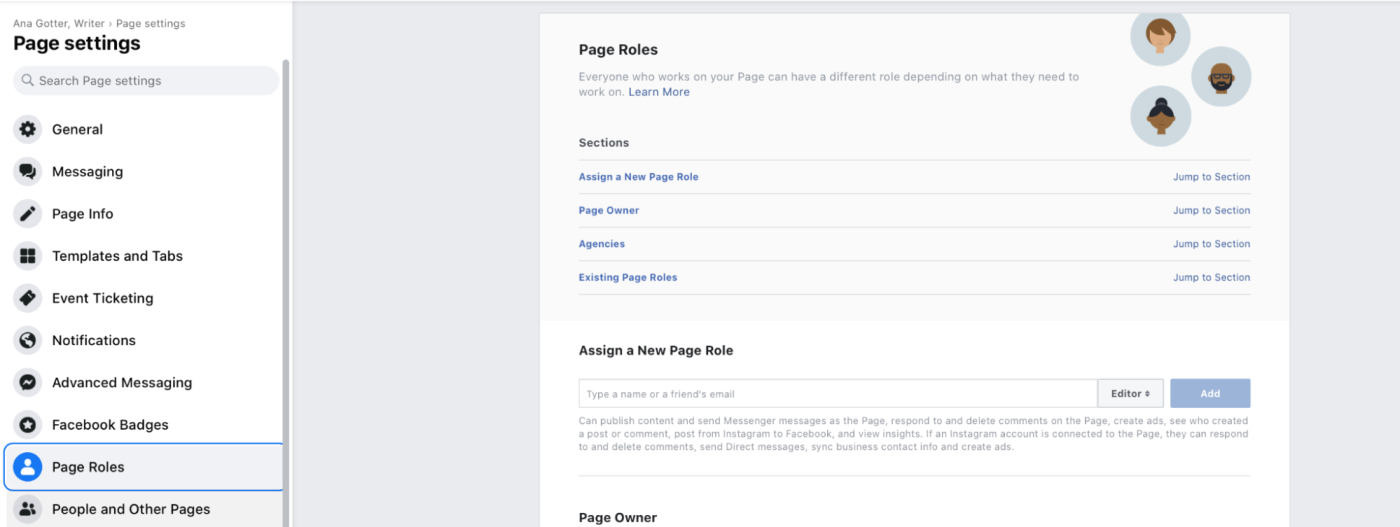Image resolution: width=1400 pixels, height=527 pixels.
Task: Open the Page Roles settings tab
Action: (88, 467)
